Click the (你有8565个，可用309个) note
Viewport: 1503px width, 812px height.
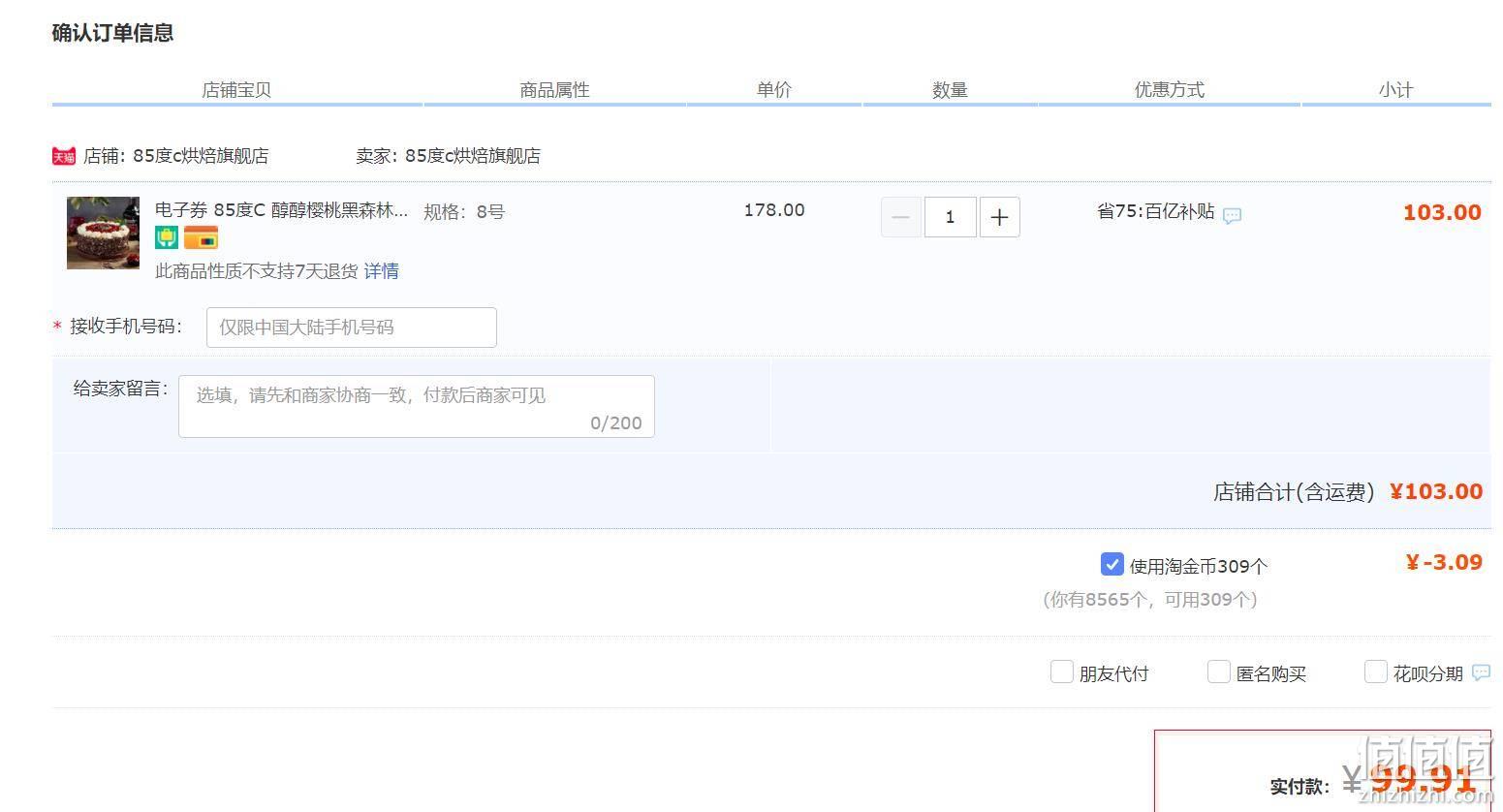(x=1150, y=599)
